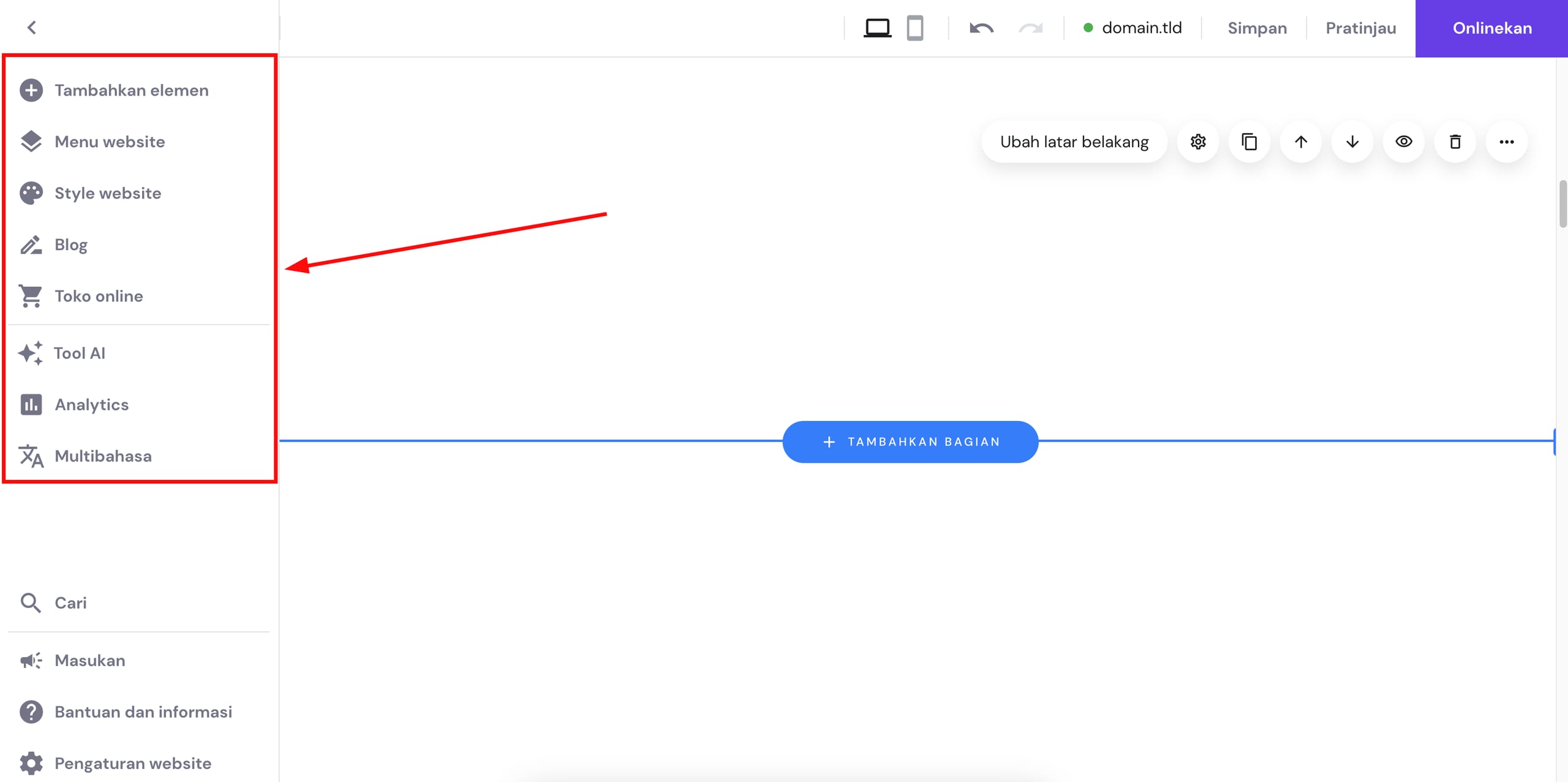Open the Menu website panel

click(x=31, y=142)
